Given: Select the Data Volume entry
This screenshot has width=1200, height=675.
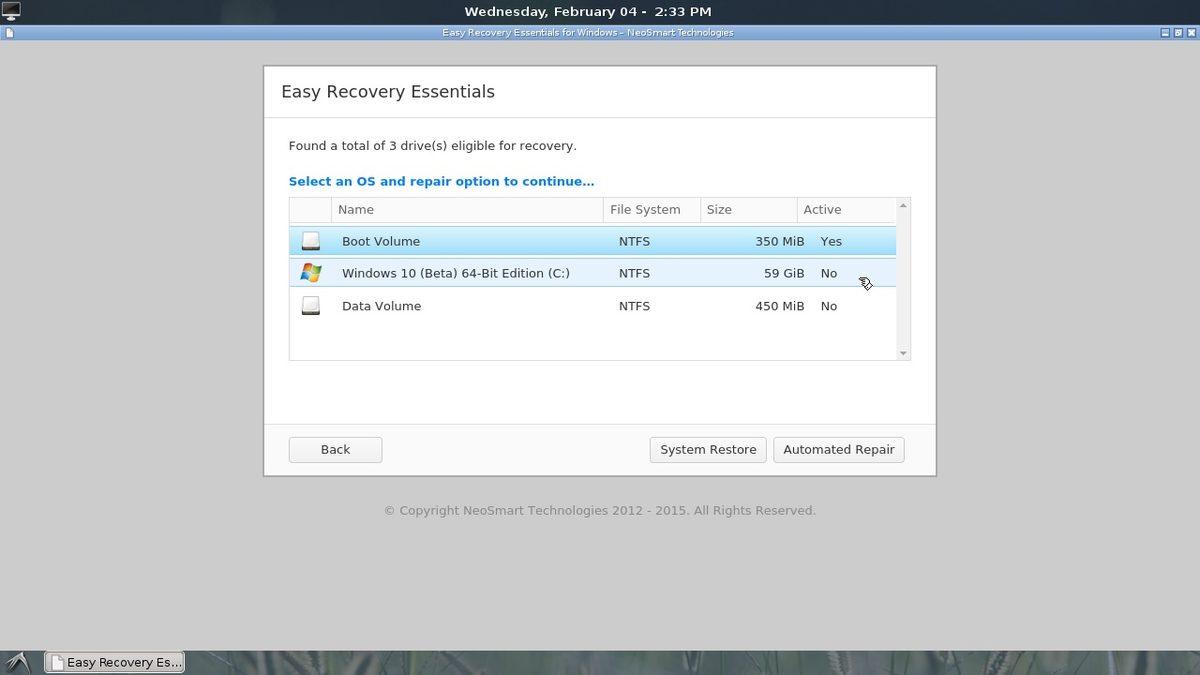Looking at the screenshot, I should (x=381, y=306).
